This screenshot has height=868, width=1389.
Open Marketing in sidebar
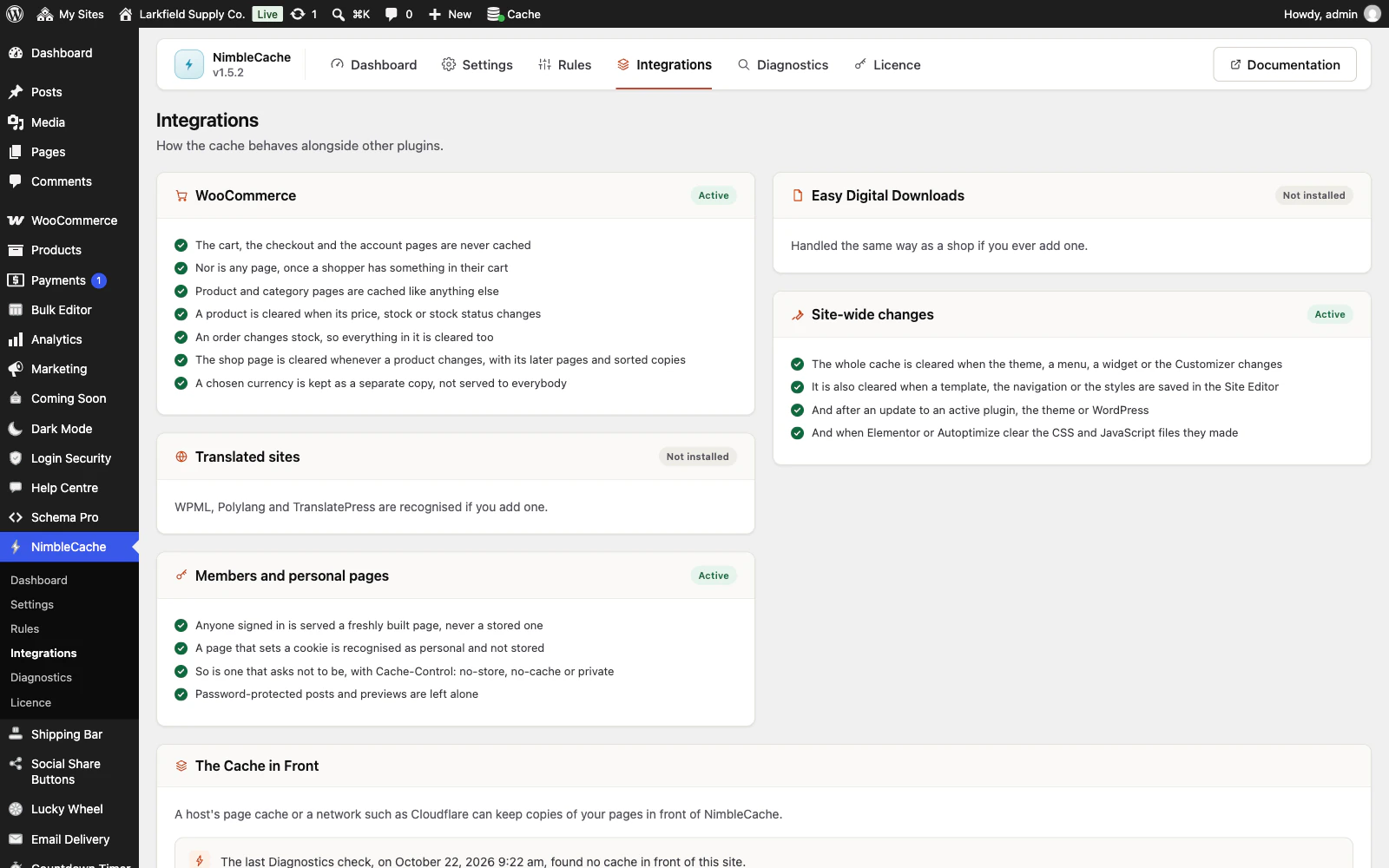click(x=69, y=369)
